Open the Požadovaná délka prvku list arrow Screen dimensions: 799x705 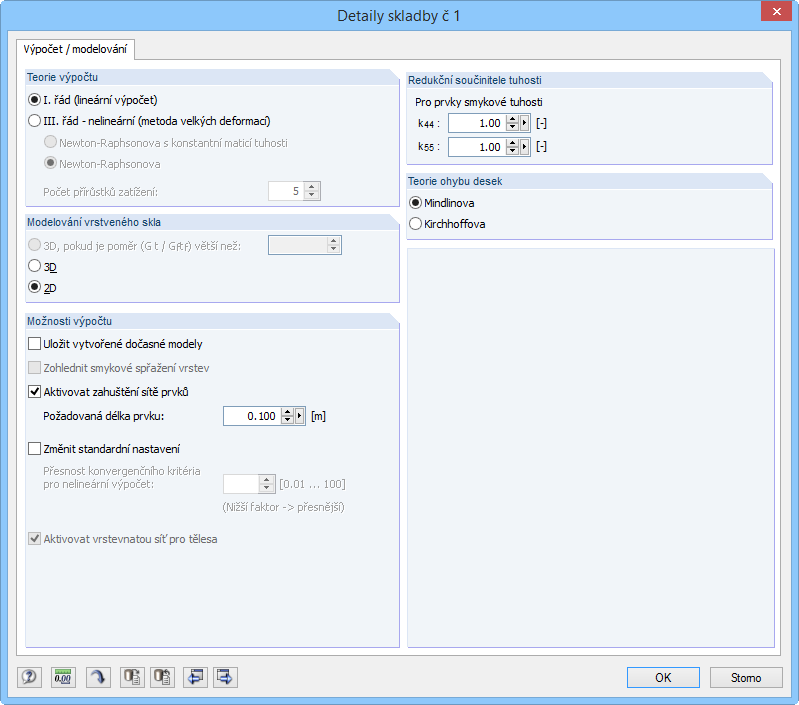point(300,416)
